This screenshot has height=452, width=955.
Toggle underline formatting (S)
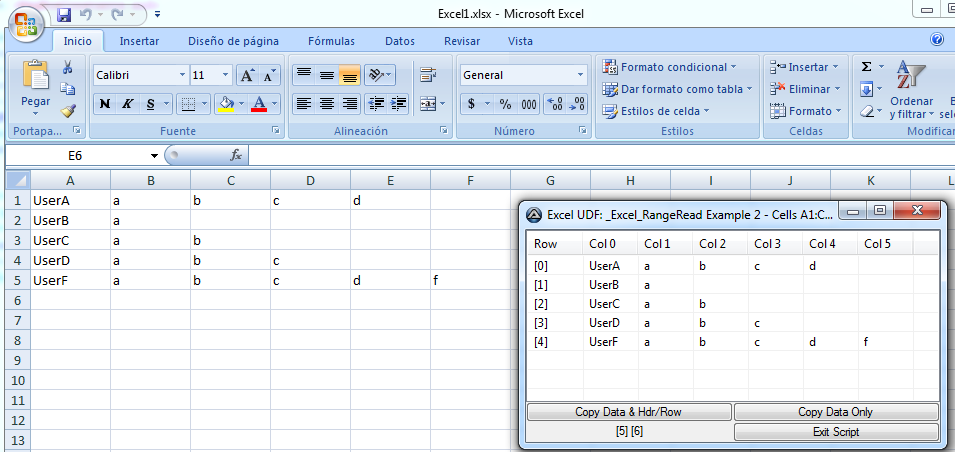[x=150, y=104]
